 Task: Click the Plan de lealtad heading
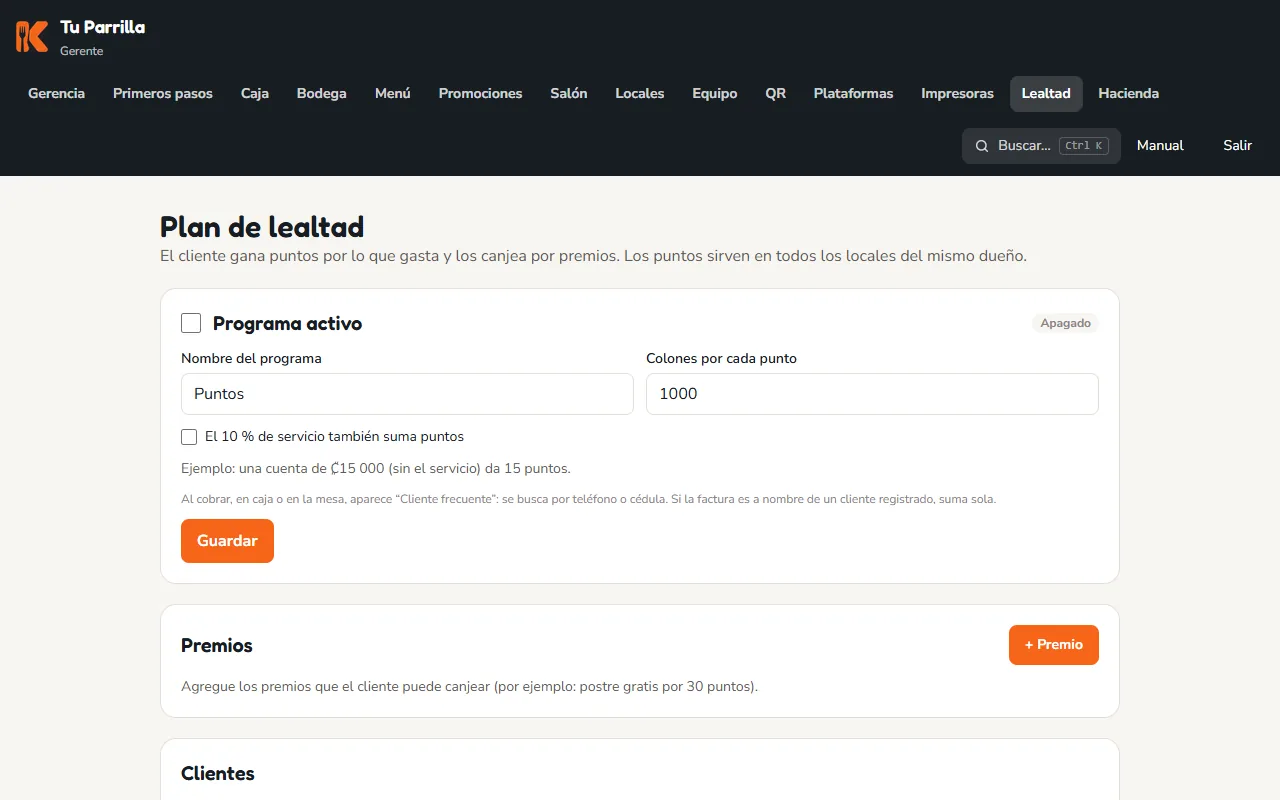pyautogui.click(x=262, y=227)
